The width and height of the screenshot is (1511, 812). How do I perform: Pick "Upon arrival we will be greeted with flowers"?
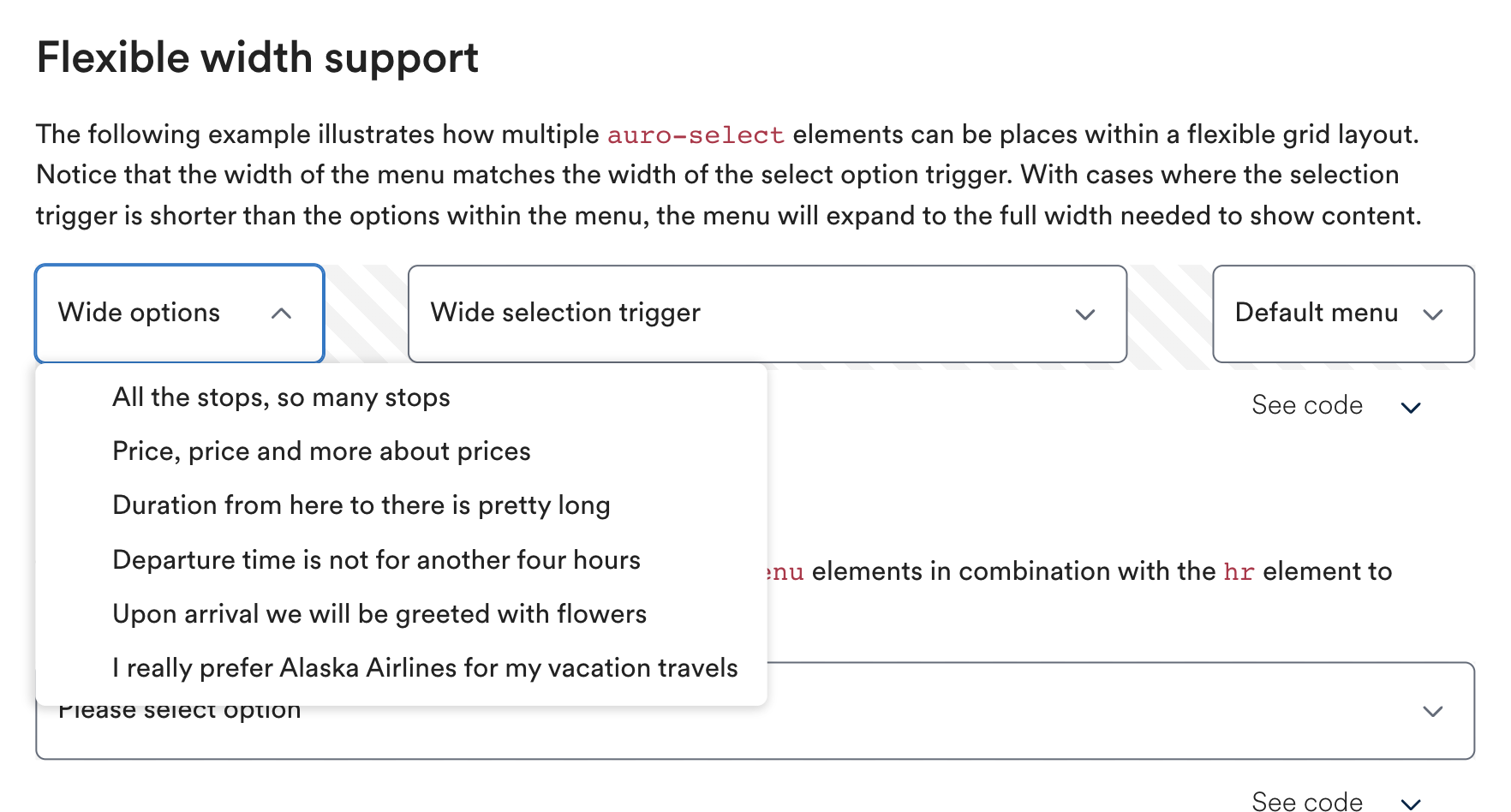[379, 613]
